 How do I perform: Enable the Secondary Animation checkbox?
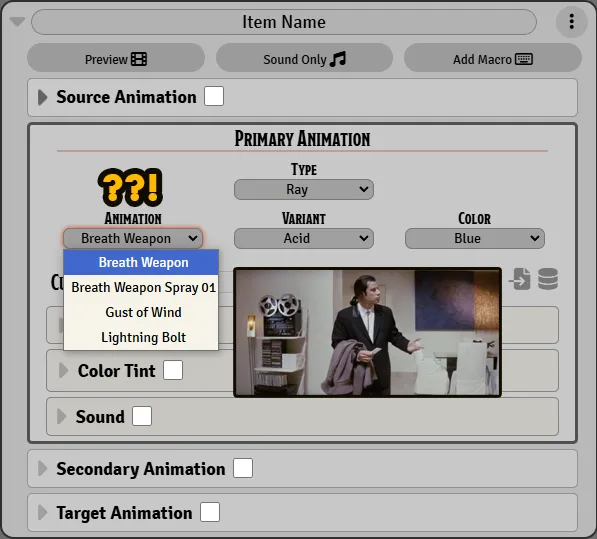pyautogui.click(x=243, y=468)
